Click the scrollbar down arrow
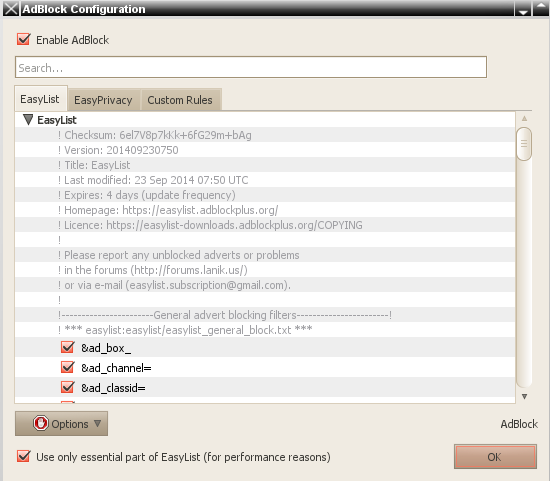 (x=524, y=396)
